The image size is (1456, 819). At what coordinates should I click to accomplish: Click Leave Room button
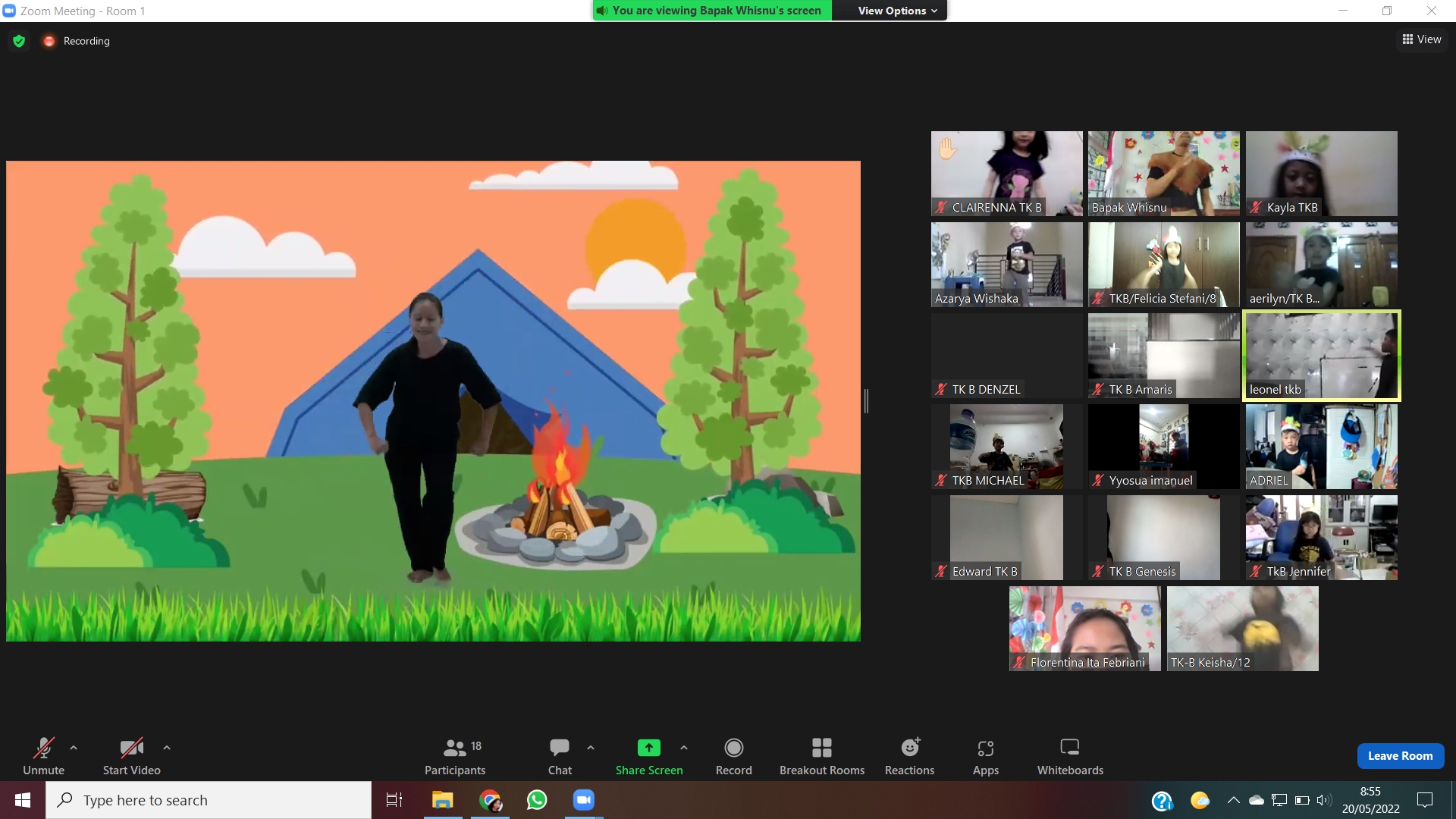(x=1400, y=756)
